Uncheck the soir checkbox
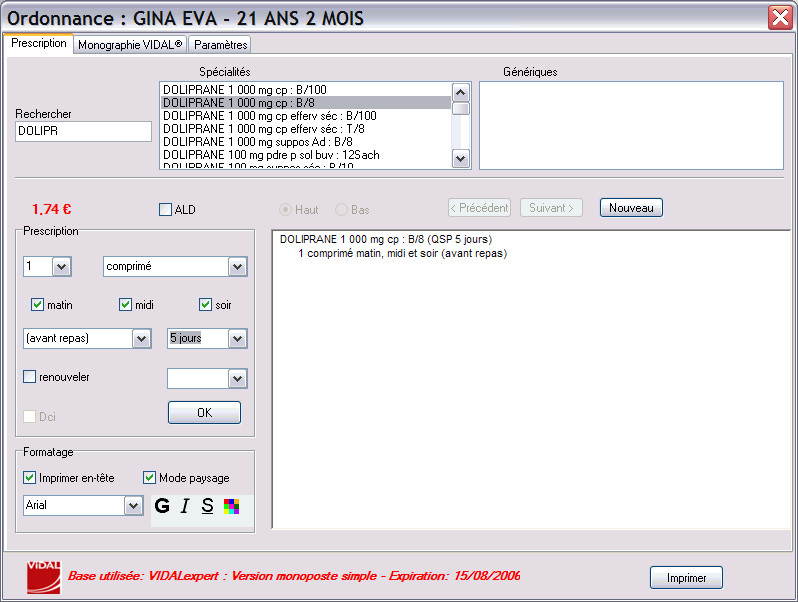Image resolution: width=798 pixels, height=602 pixels. tap(205, 305)
